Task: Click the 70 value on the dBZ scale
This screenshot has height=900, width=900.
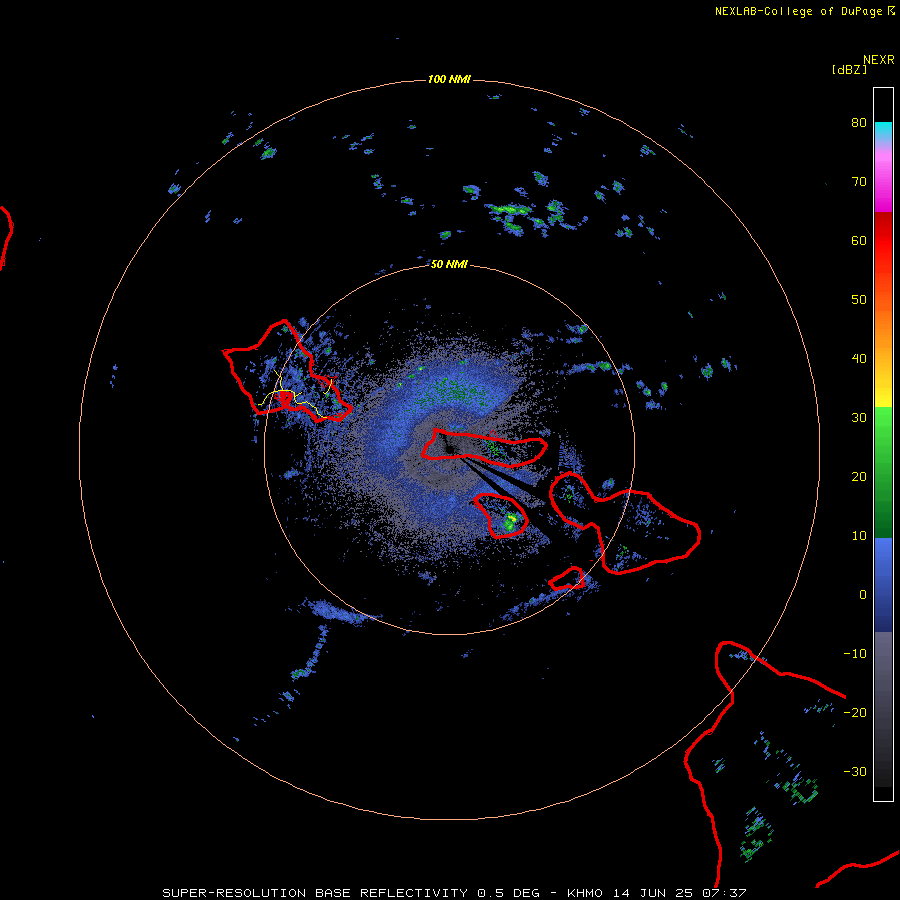Action: pyautogui.click(x=859, y=181)
